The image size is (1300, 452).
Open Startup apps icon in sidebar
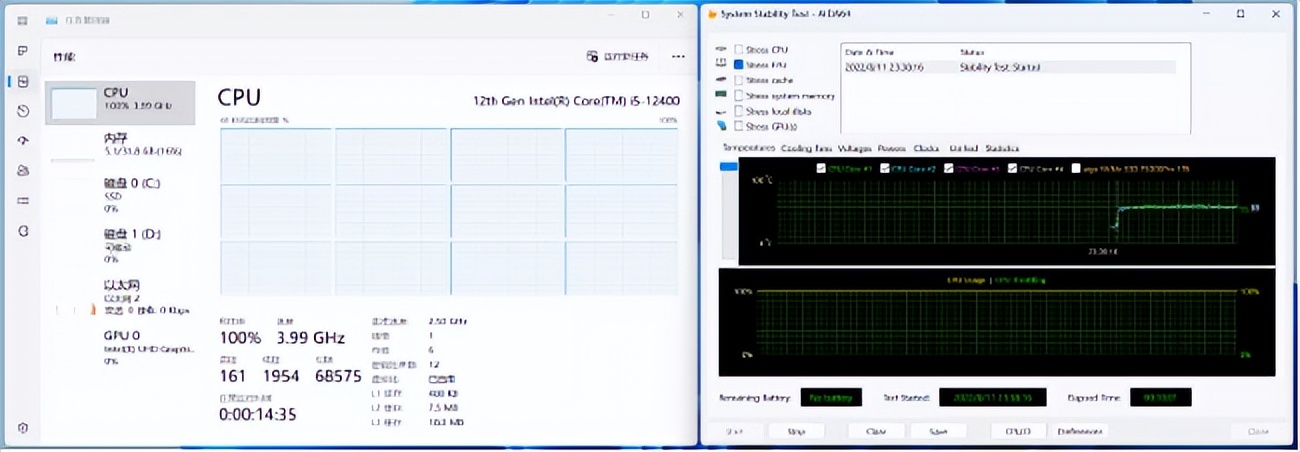(23, 141)
